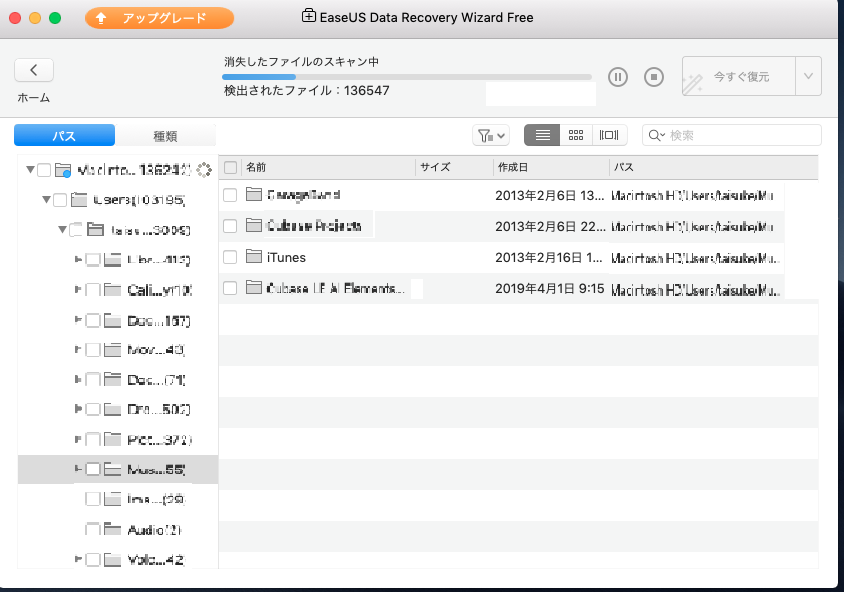Screen dimensions: 844x592
Task: Check the GarageBand folder checkbox
Action: (x=230, y=195)
